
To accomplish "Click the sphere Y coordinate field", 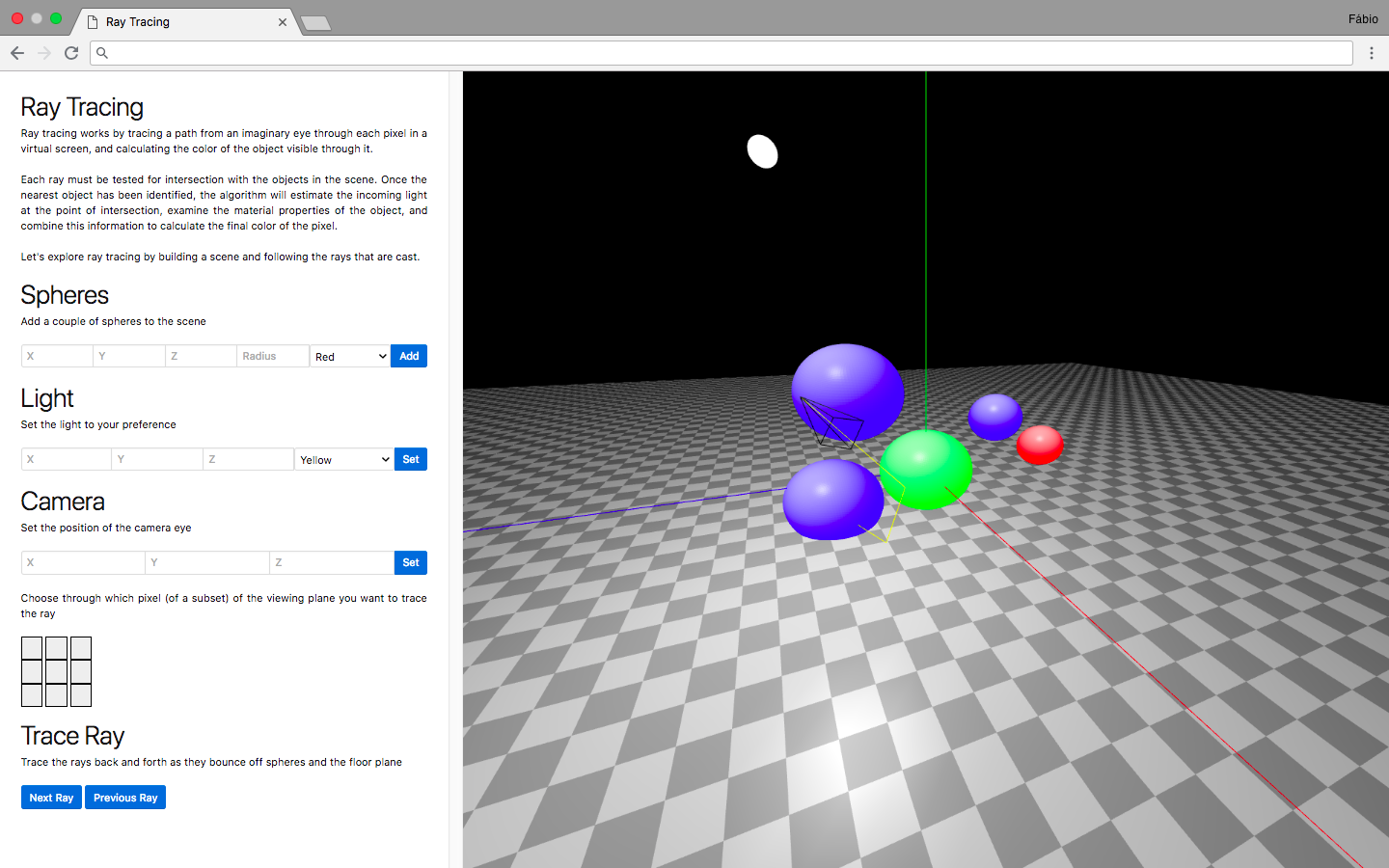I will coord(129,356).
